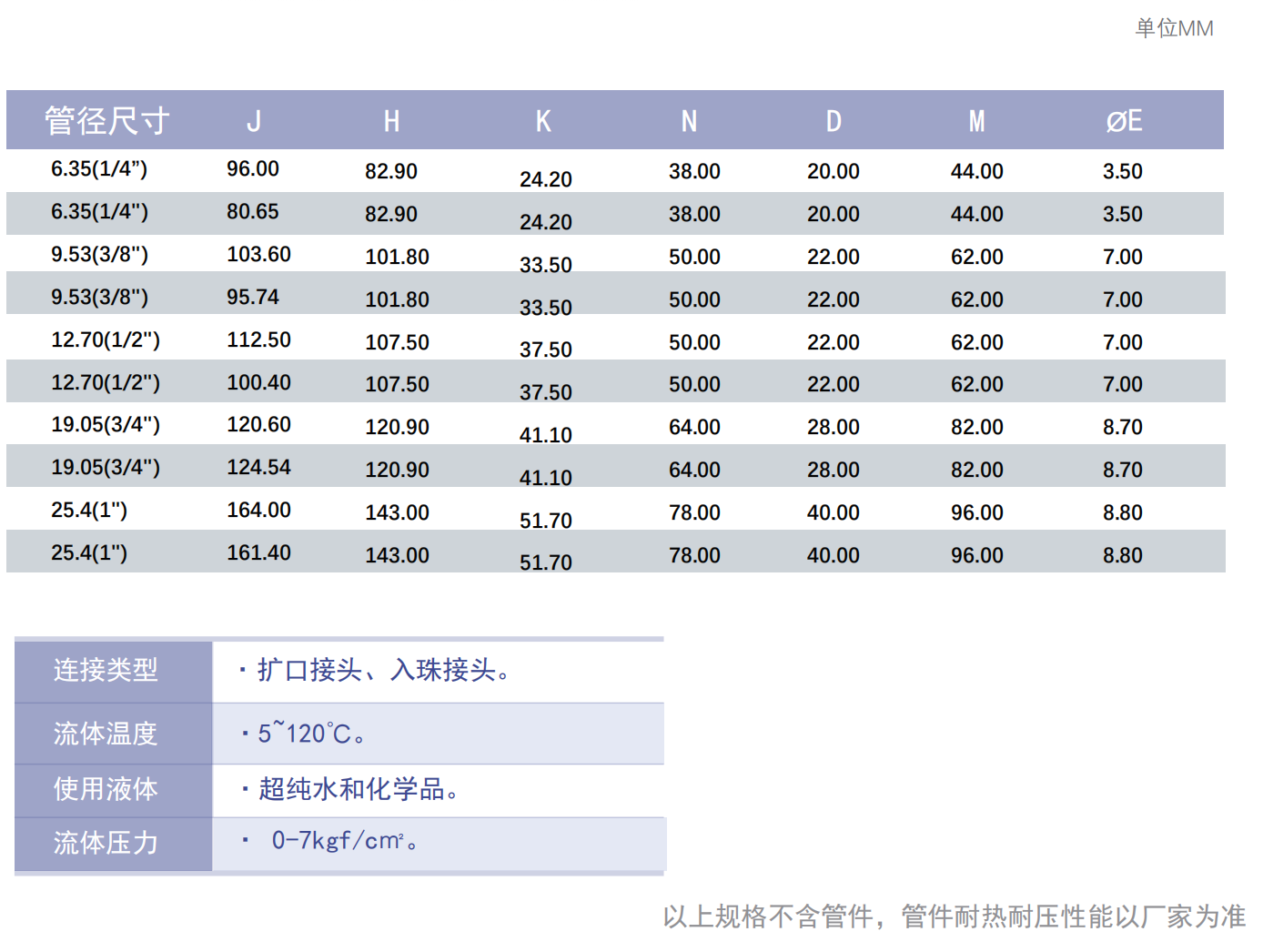The width and height of the screenshot is (1263, 952).
Task: Click the H column header
Action: tap(391, 120)
